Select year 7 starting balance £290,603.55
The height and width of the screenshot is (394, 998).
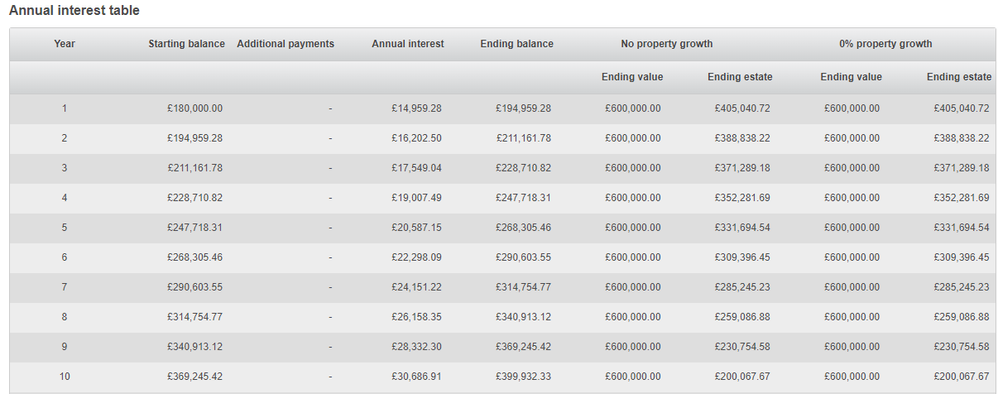coord(195,287)
